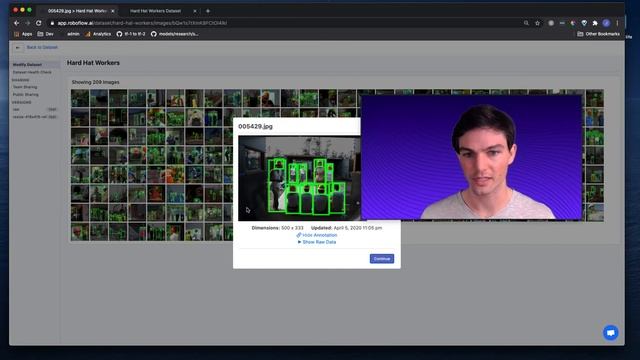
Task: Click the padlock site info icon
Action: click(52, 23)
